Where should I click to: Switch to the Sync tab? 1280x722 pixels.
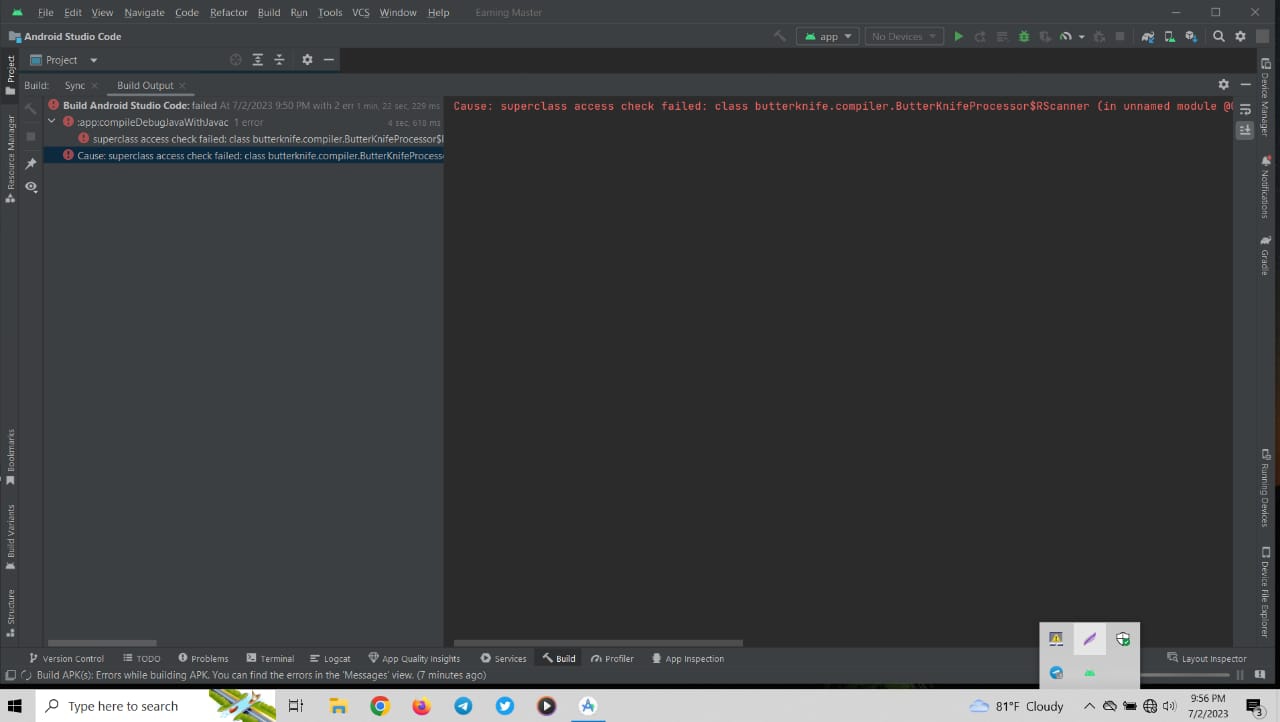tap(74, 86)
